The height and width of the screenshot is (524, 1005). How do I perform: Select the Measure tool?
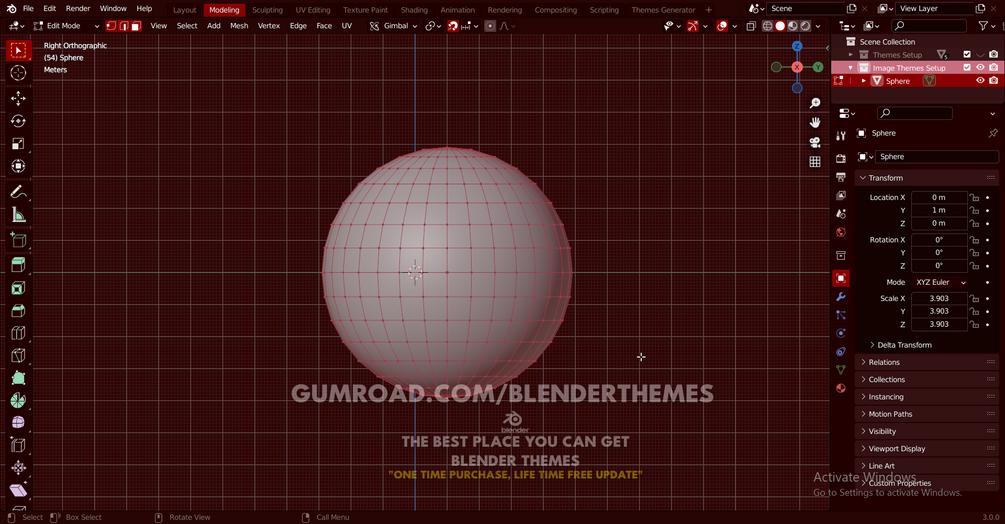[18, 215]
